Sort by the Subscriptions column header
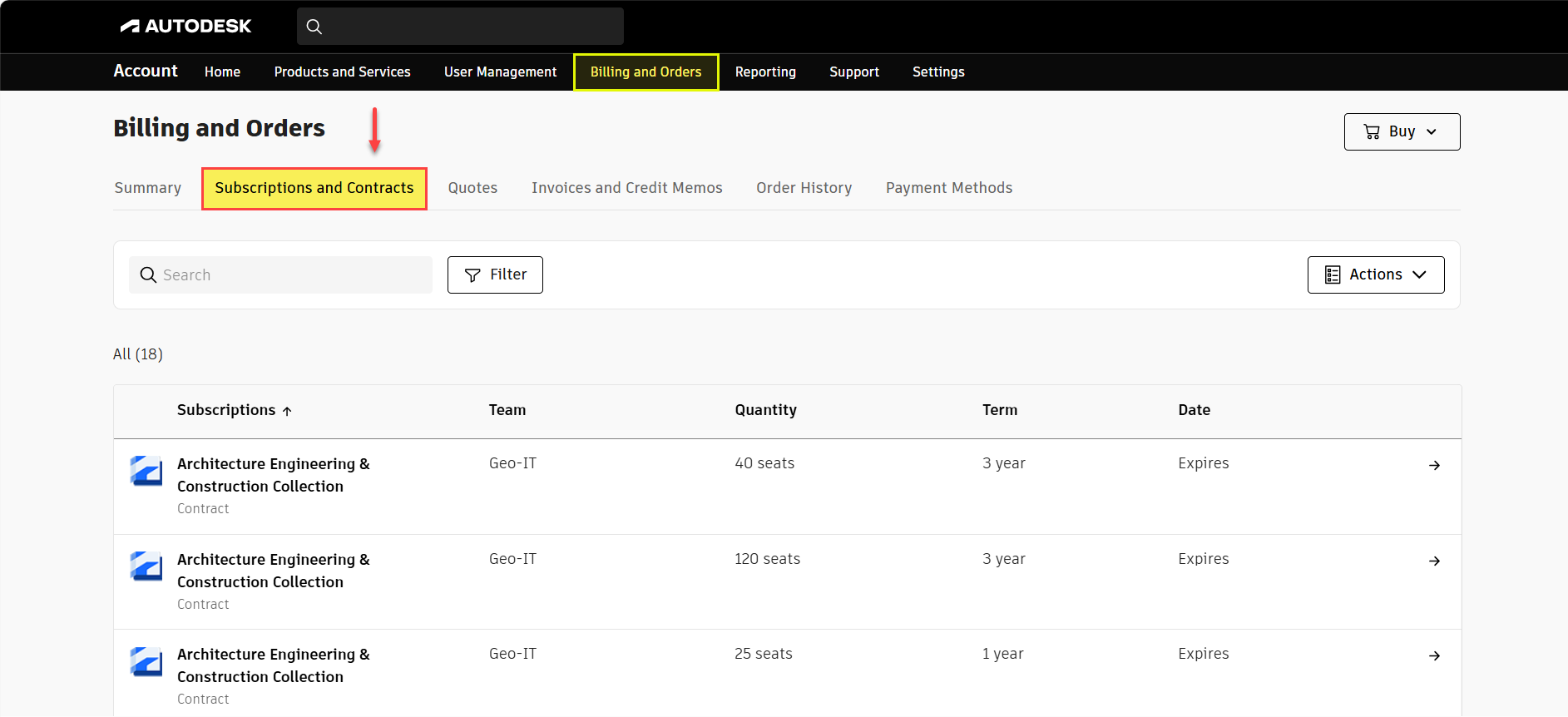Viewport: 1568px width, 717px height. pyautogui.click(x=226, y=410)
